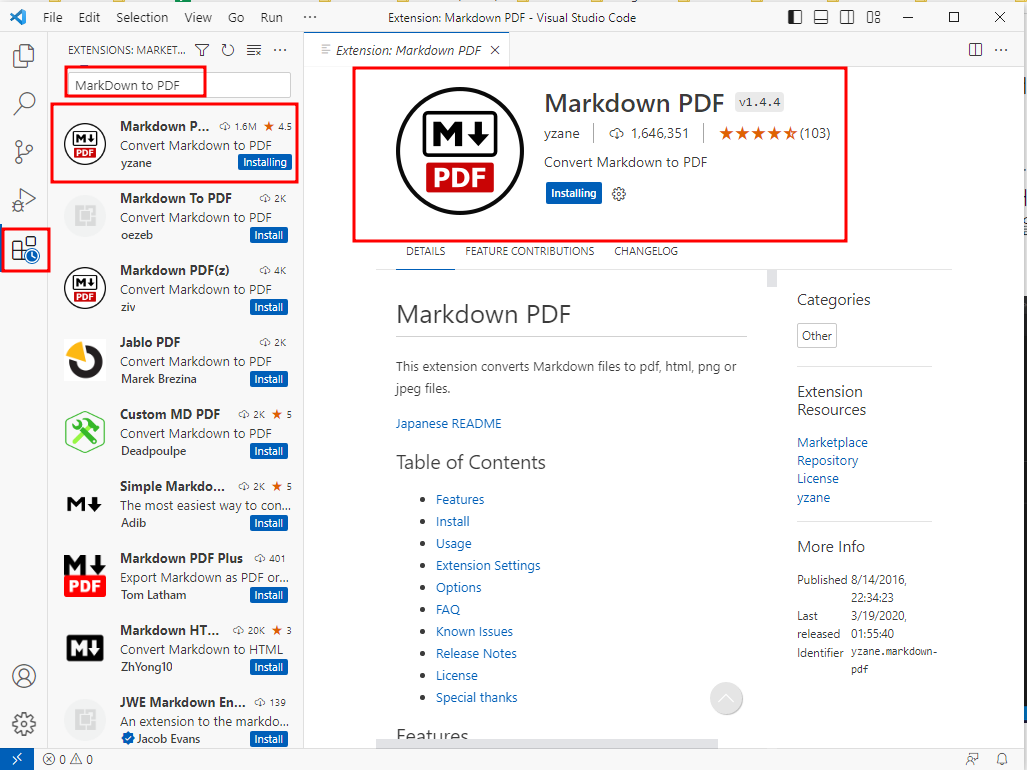
Task: Click the star rating with 103 reviews
Action: [774, 134]
